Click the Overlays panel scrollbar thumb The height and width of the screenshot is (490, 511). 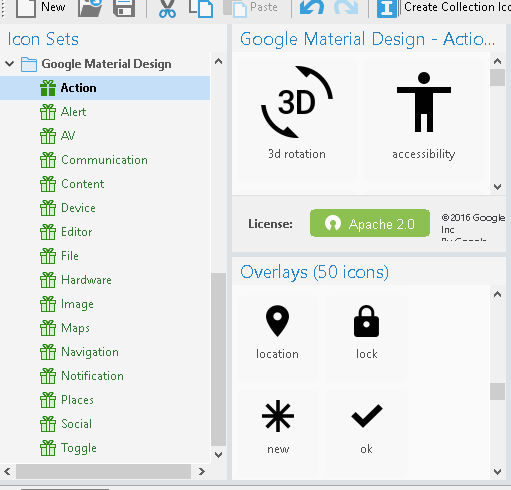point(498,391)
